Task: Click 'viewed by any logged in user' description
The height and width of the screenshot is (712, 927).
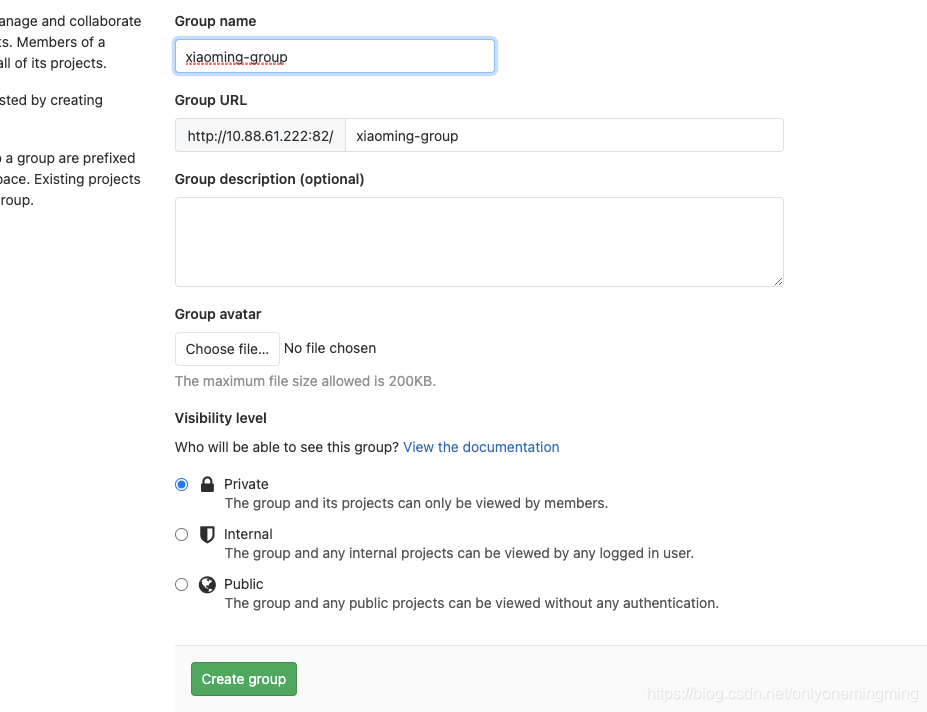Action: pos(459,554)
